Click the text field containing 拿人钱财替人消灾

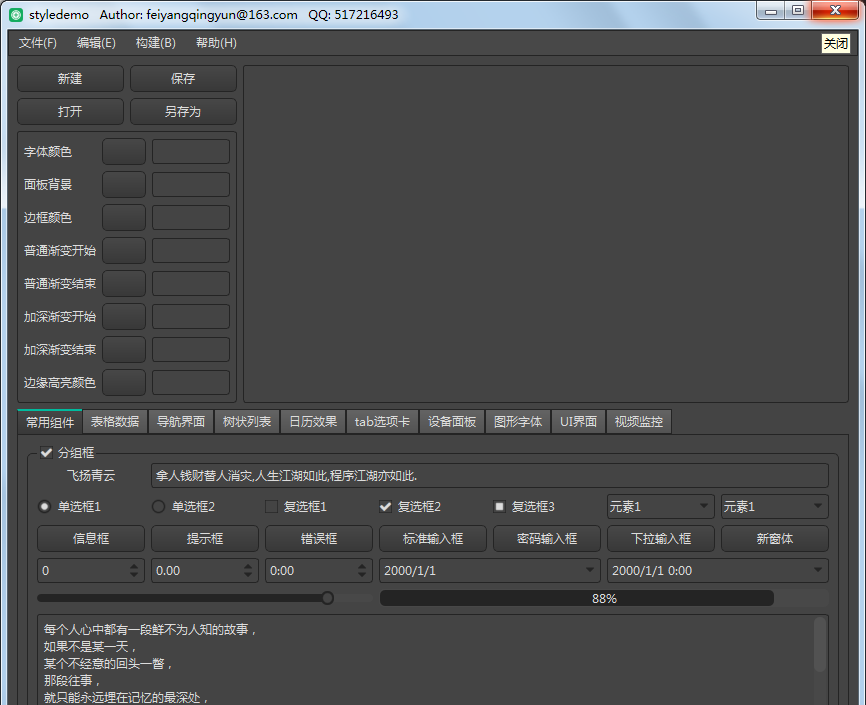pyautogui.click(x=490, y=476)
